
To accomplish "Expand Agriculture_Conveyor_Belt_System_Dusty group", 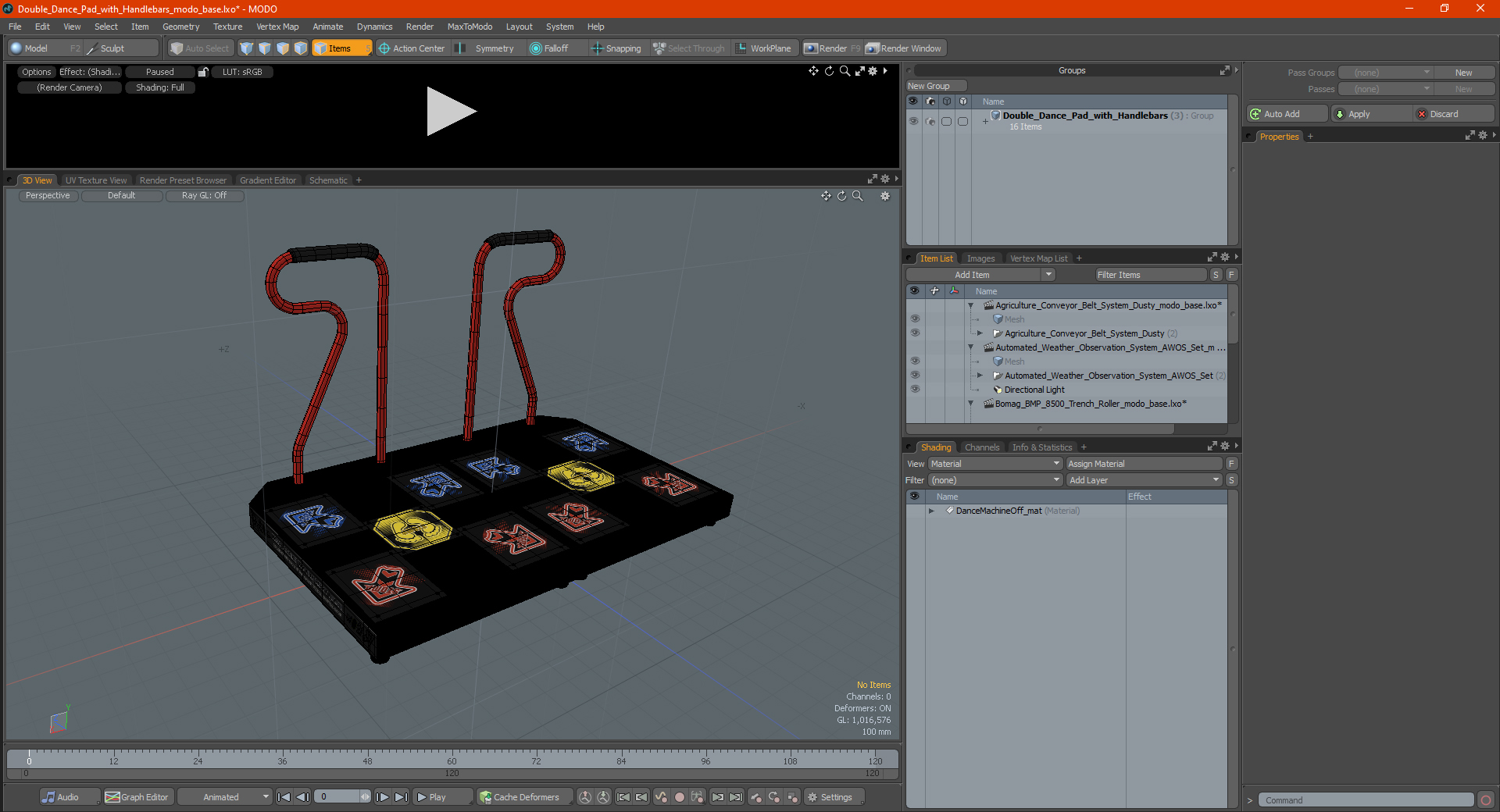I will [x=980, y=333].
